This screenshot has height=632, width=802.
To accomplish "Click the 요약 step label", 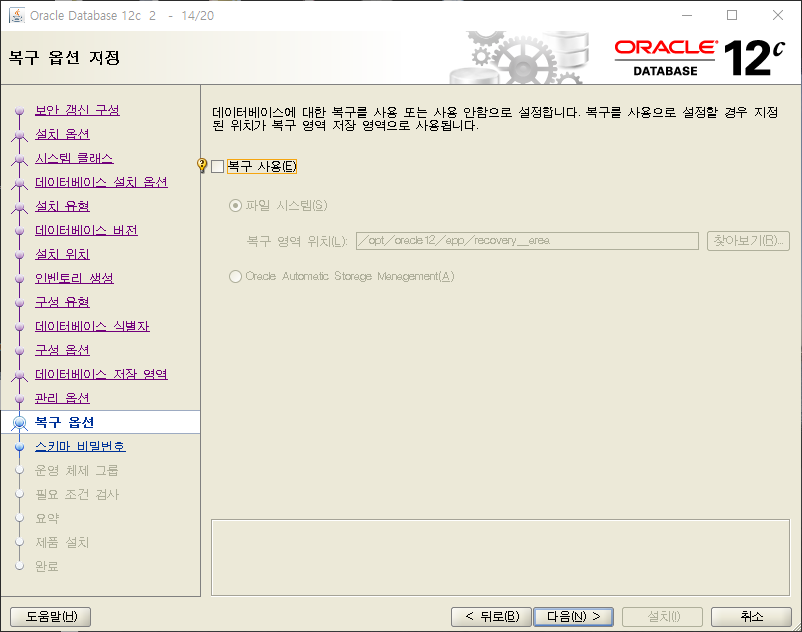I will click(47, 518).
